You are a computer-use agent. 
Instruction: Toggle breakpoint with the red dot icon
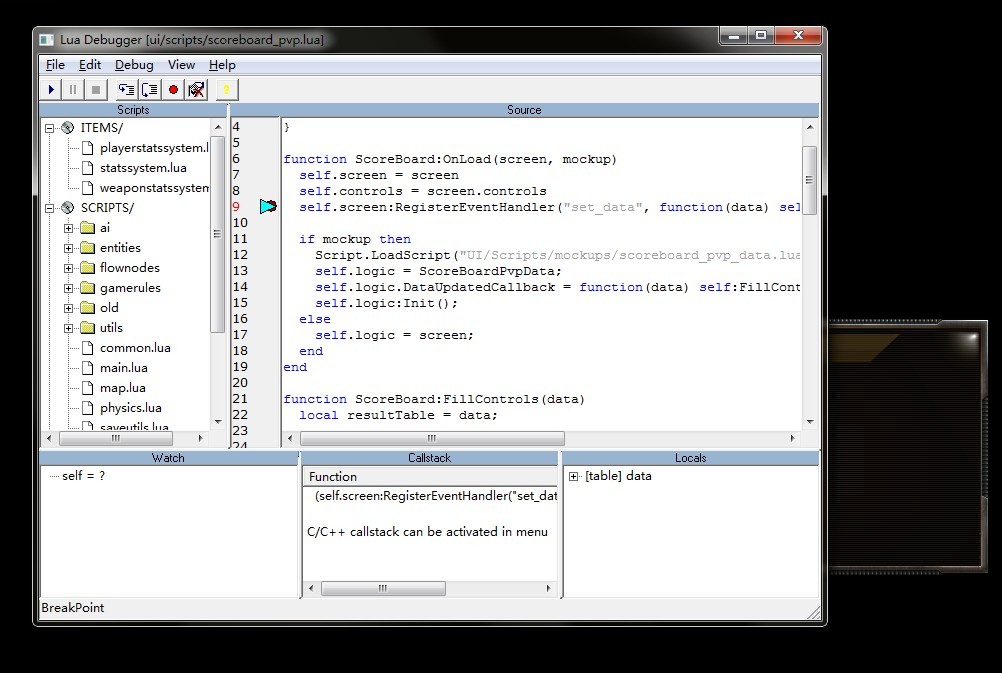point(173,90)
